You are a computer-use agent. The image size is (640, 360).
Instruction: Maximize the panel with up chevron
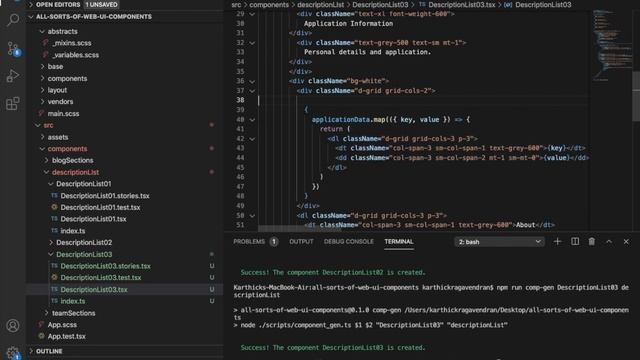pos(609,242)
